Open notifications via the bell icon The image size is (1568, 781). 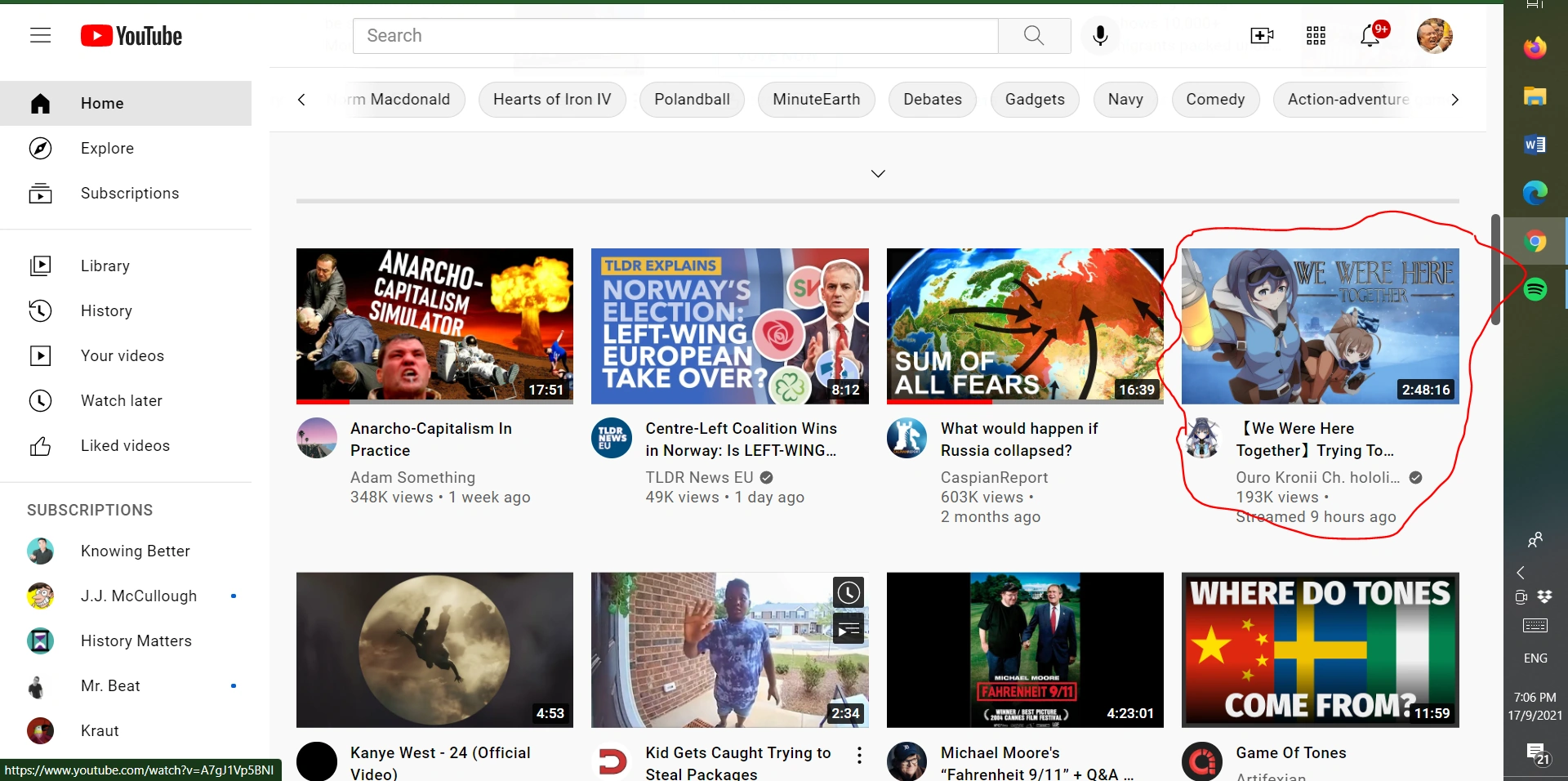coord(1369,35)
